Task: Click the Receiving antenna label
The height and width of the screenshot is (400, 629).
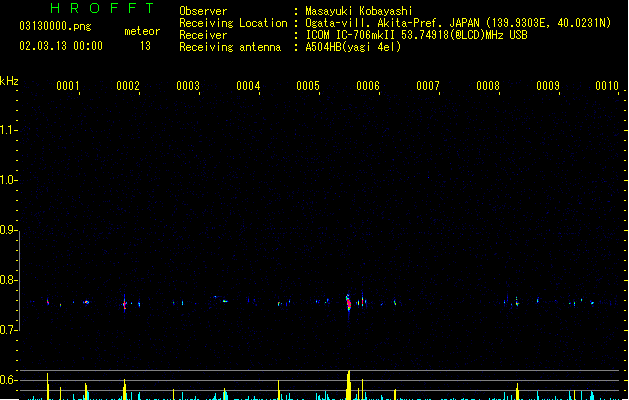Action: tap(230, 47)
